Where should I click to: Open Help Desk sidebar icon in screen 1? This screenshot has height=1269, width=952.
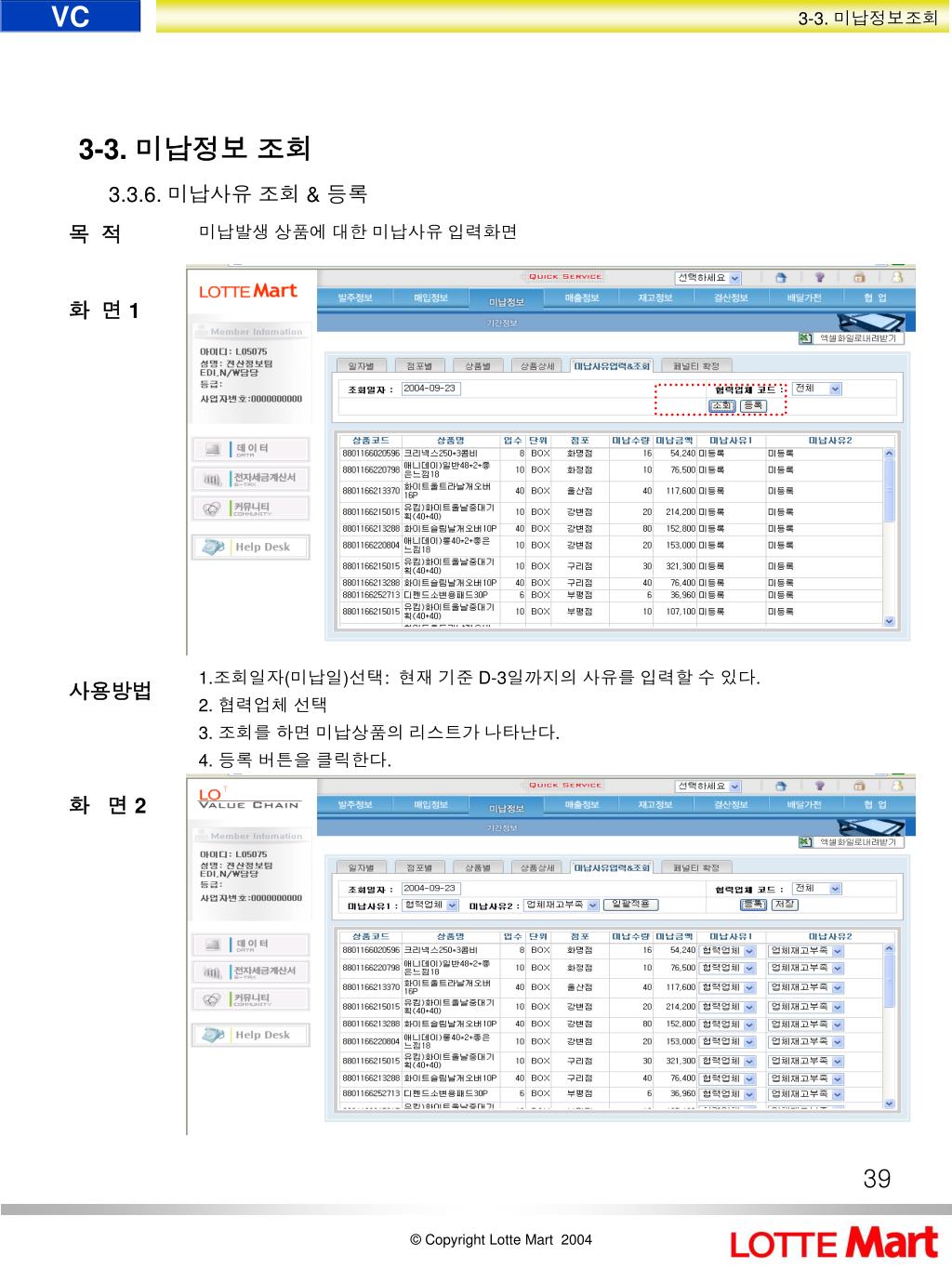pyautogui.click(x=214, y=547)
